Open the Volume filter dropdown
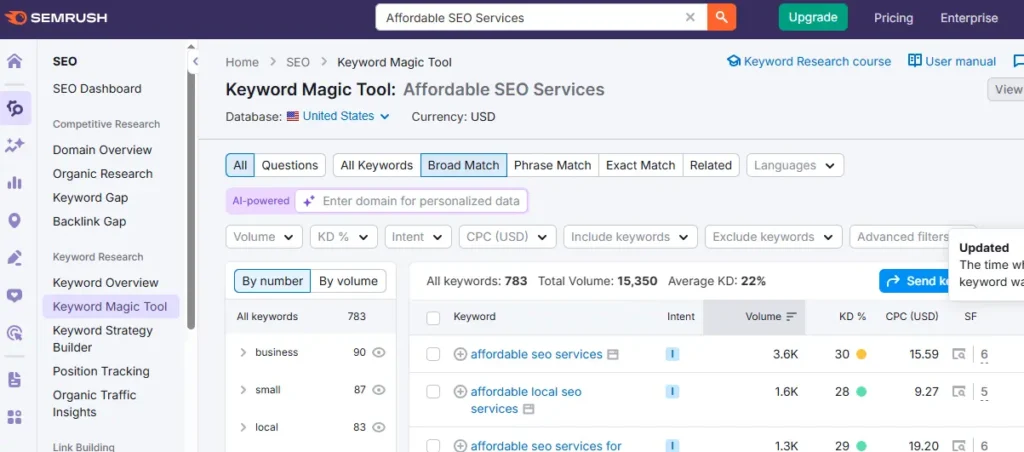 tap(264, 237)
